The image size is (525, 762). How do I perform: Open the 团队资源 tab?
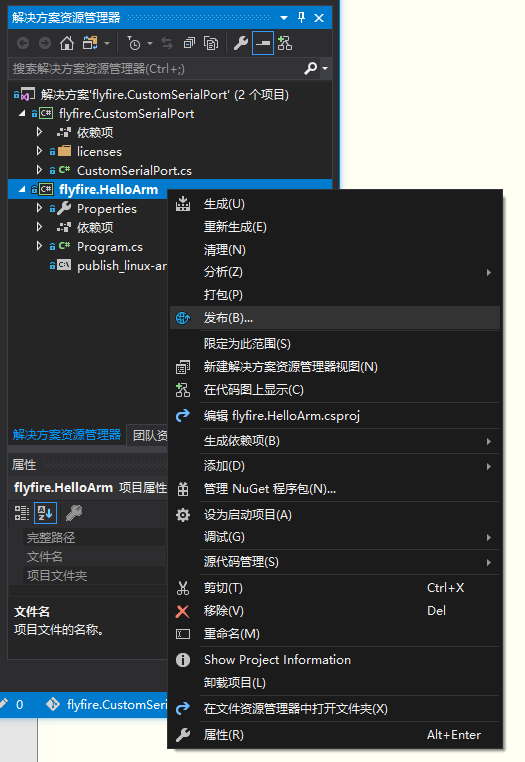pos(148,435)
